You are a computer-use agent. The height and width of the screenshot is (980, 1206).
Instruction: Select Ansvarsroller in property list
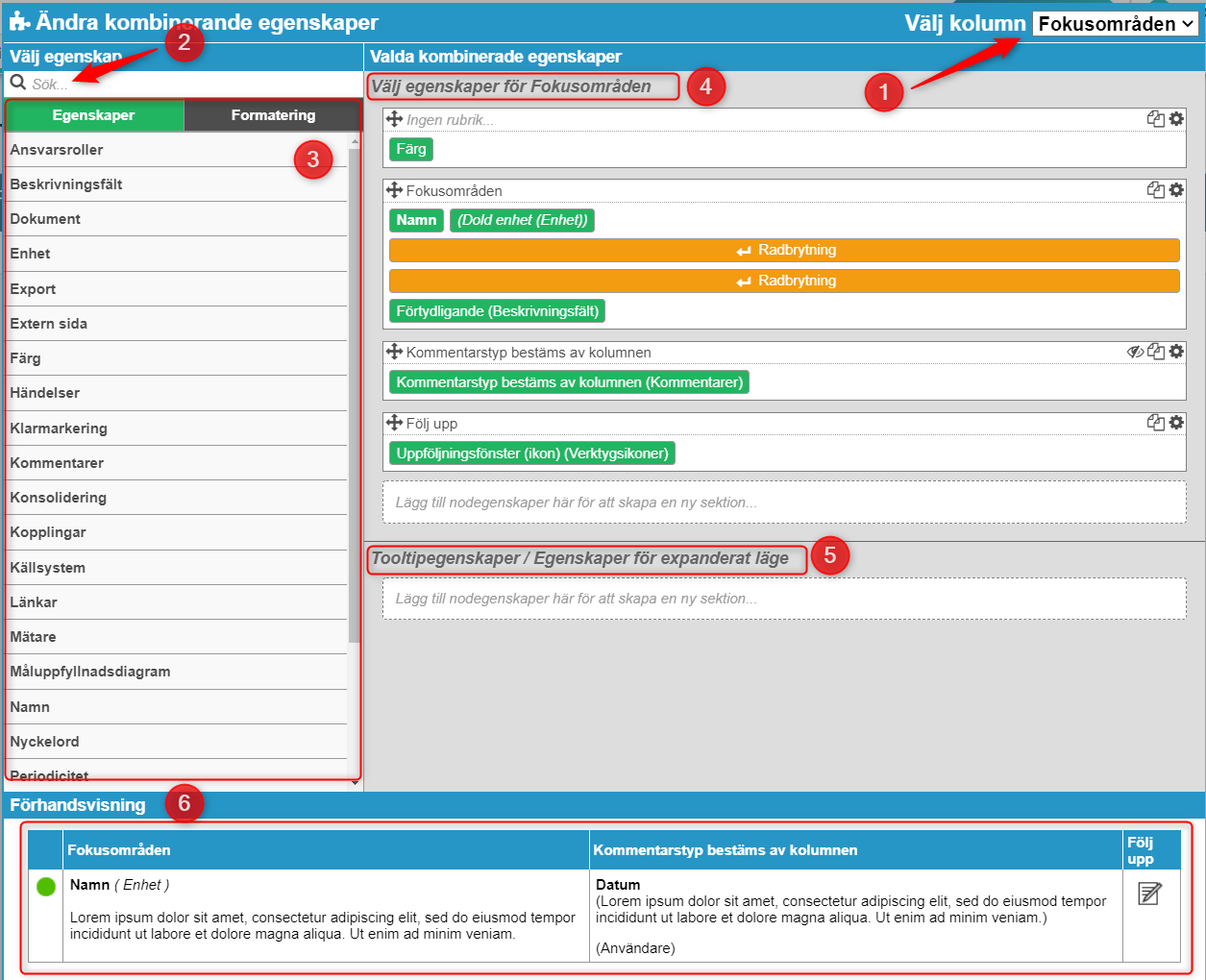[177, 150]
